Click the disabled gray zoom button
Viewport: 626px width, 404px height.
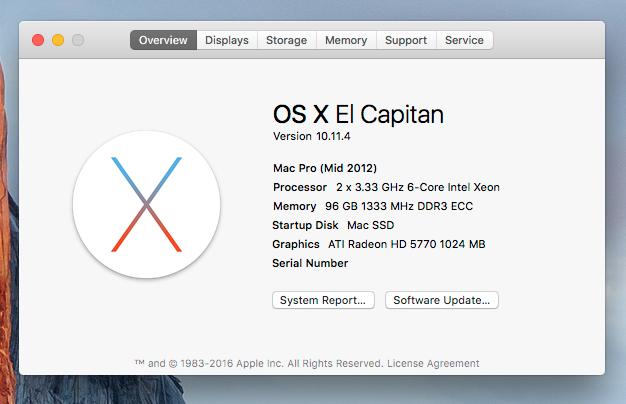click(x=78, y=40)
